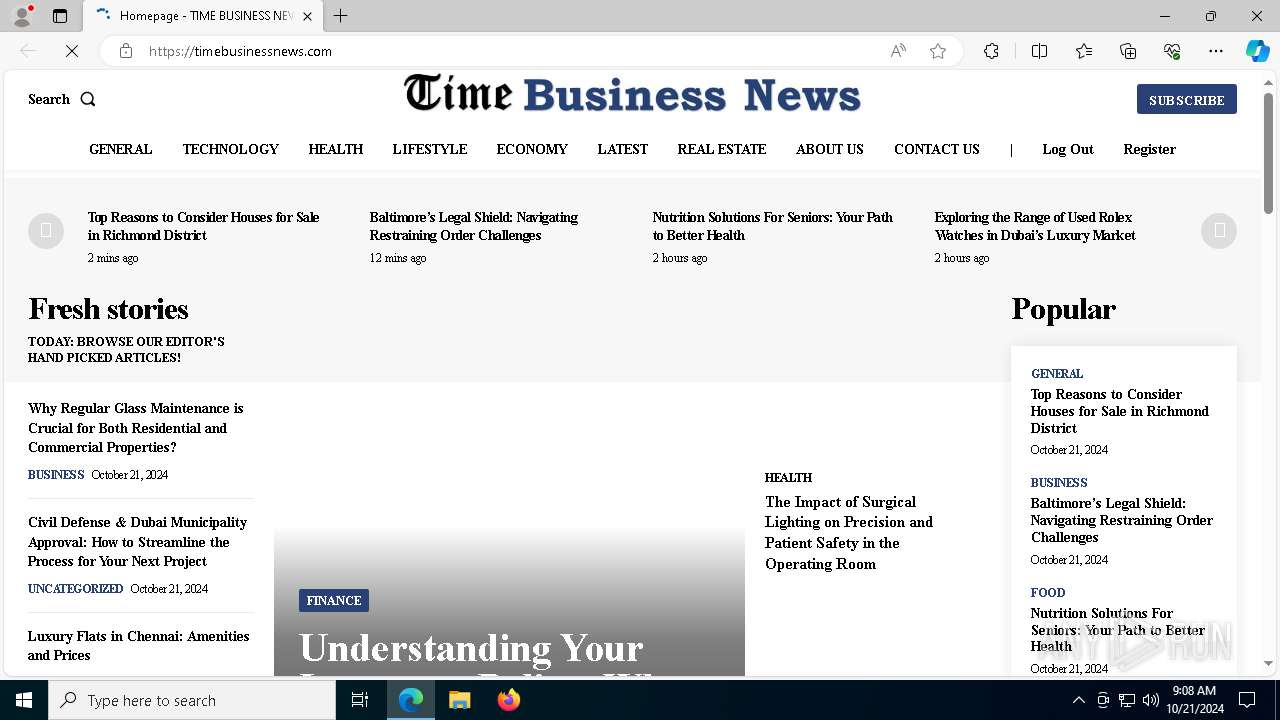Image resolution: width=1280 pixels, height=720 pixels.
Task: Launch File Explorer from the taskbar
Action: 460,700
